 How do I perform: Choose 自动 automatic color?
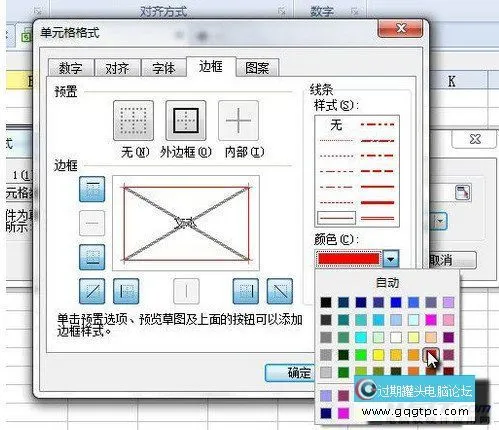click(x=387, y=283)
